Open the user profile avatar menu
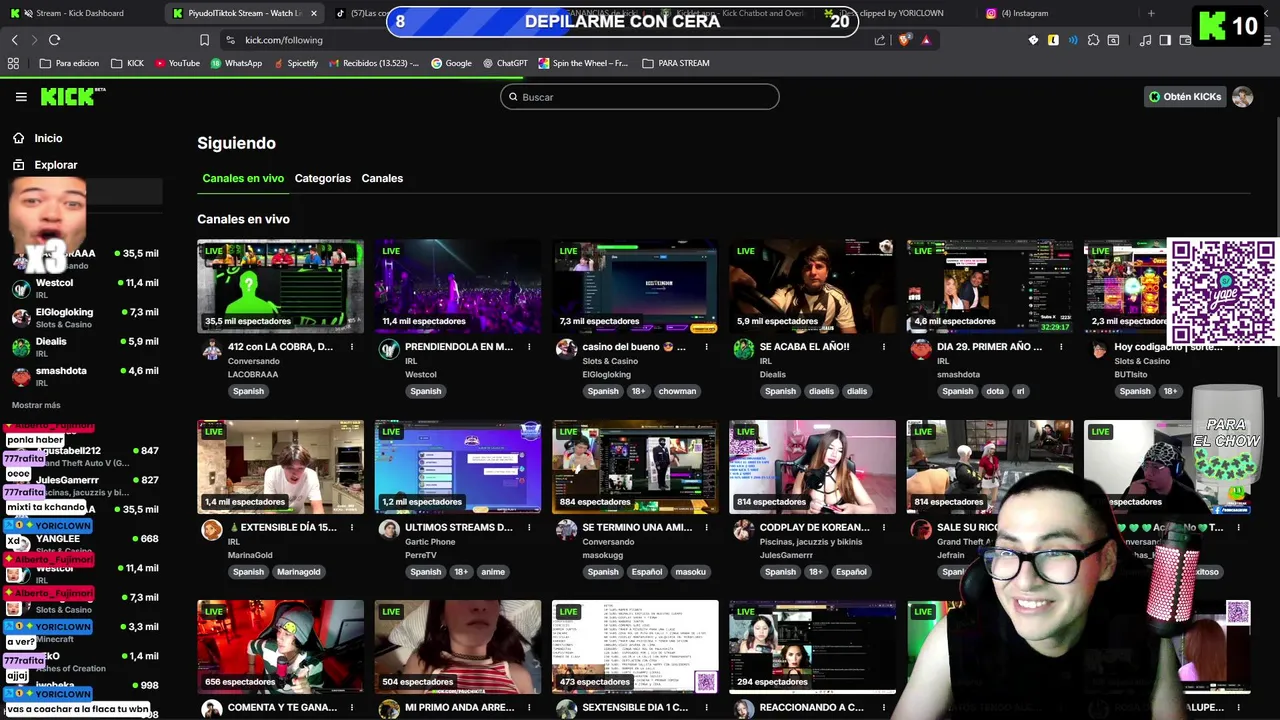Viewport: 1280px width, 720px height. pyautogui.click(x=1243, y=97)
